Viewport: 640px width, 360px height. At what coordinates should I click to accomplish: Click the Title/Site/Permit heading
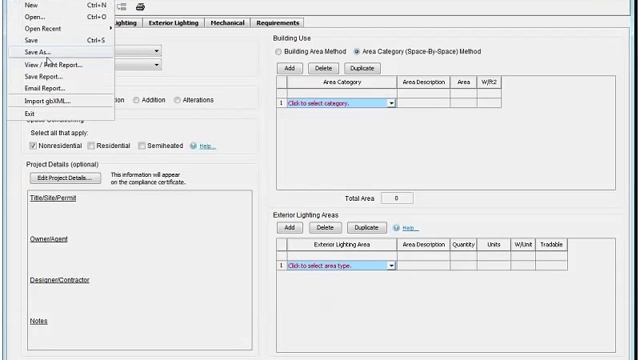(x=53, y=198)
